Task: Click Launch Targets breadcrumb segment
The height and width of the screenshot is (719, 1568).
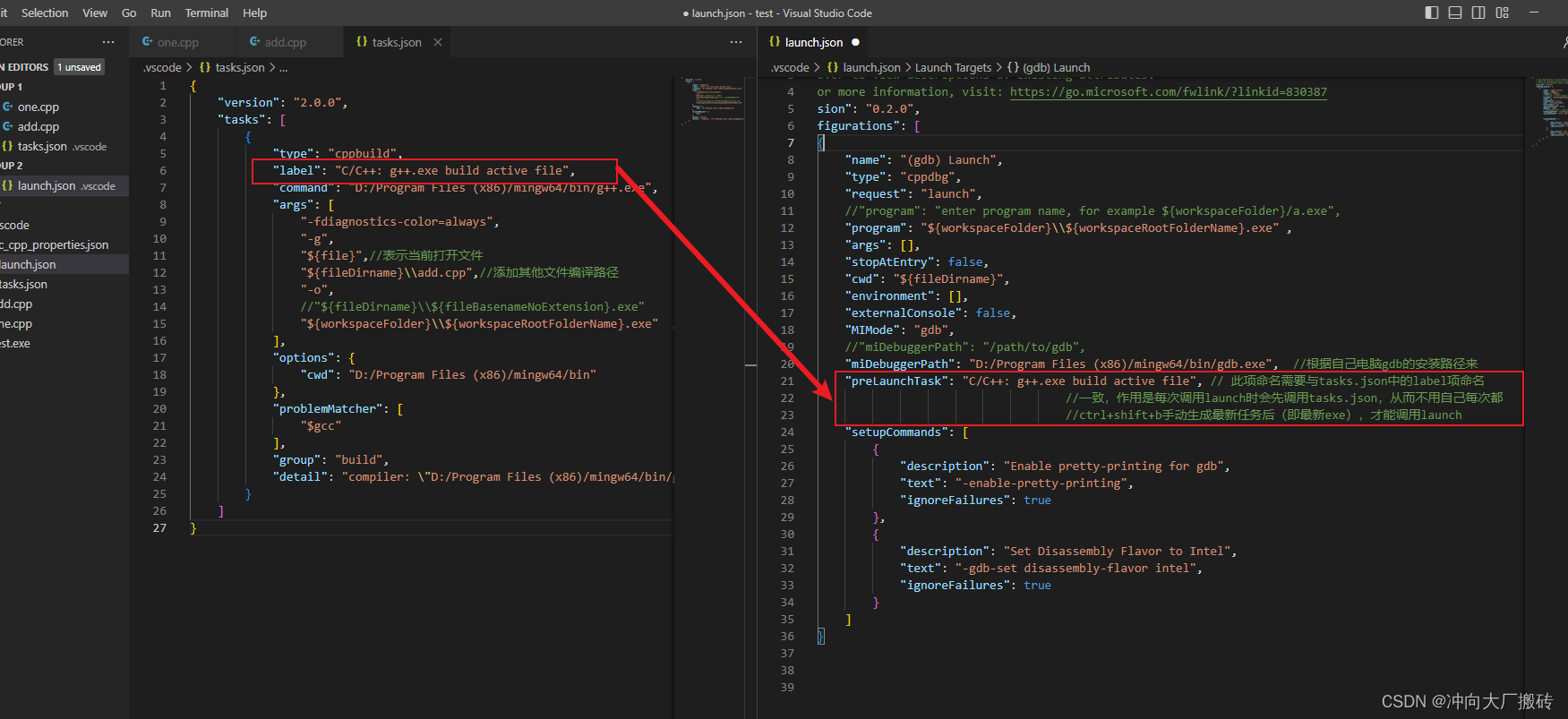Action: tap(953, 67)
